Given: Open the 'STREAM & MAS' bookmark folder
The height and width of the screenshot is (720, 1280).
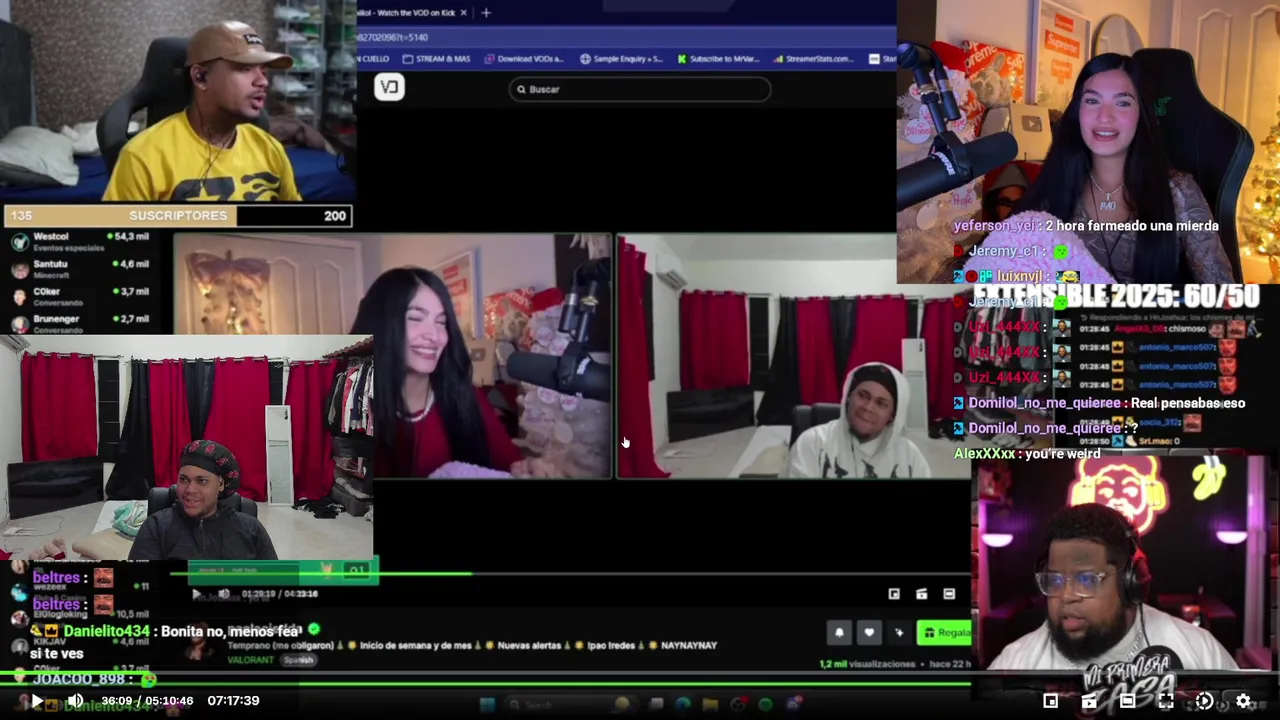Looking at the screenshot, I should pyautogui.click(x=436, y=59).
